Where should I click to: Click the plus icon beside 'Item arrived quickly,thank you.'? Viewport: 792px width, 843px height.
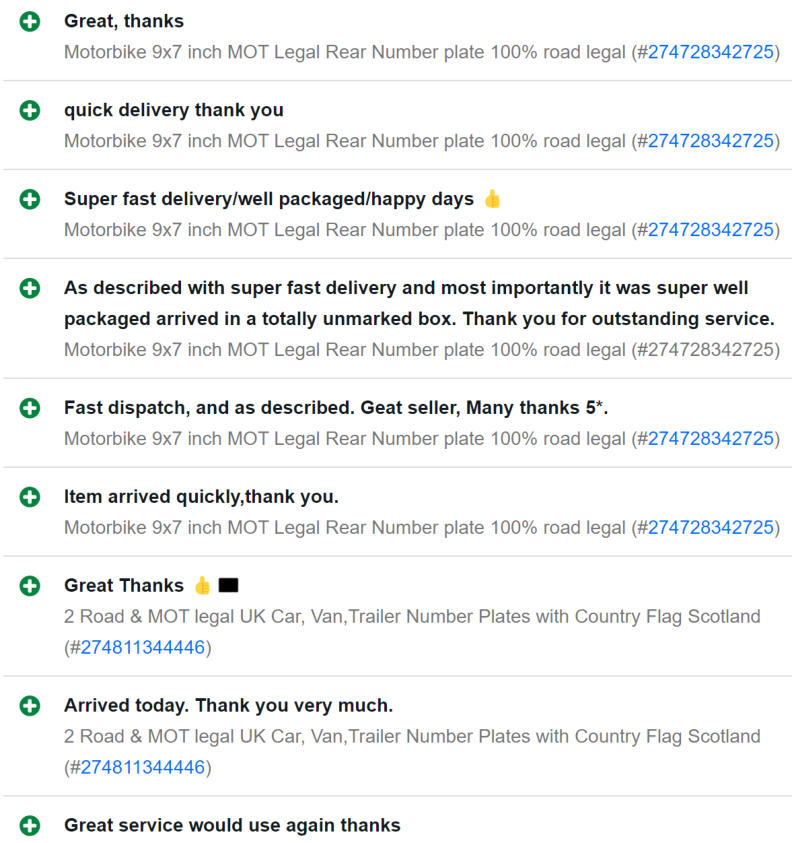30,497
